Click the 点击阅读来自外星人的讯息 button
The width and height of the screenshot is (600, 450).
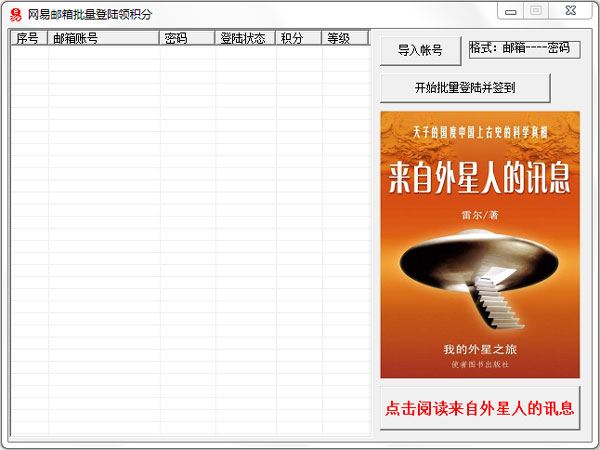(480, 408)
